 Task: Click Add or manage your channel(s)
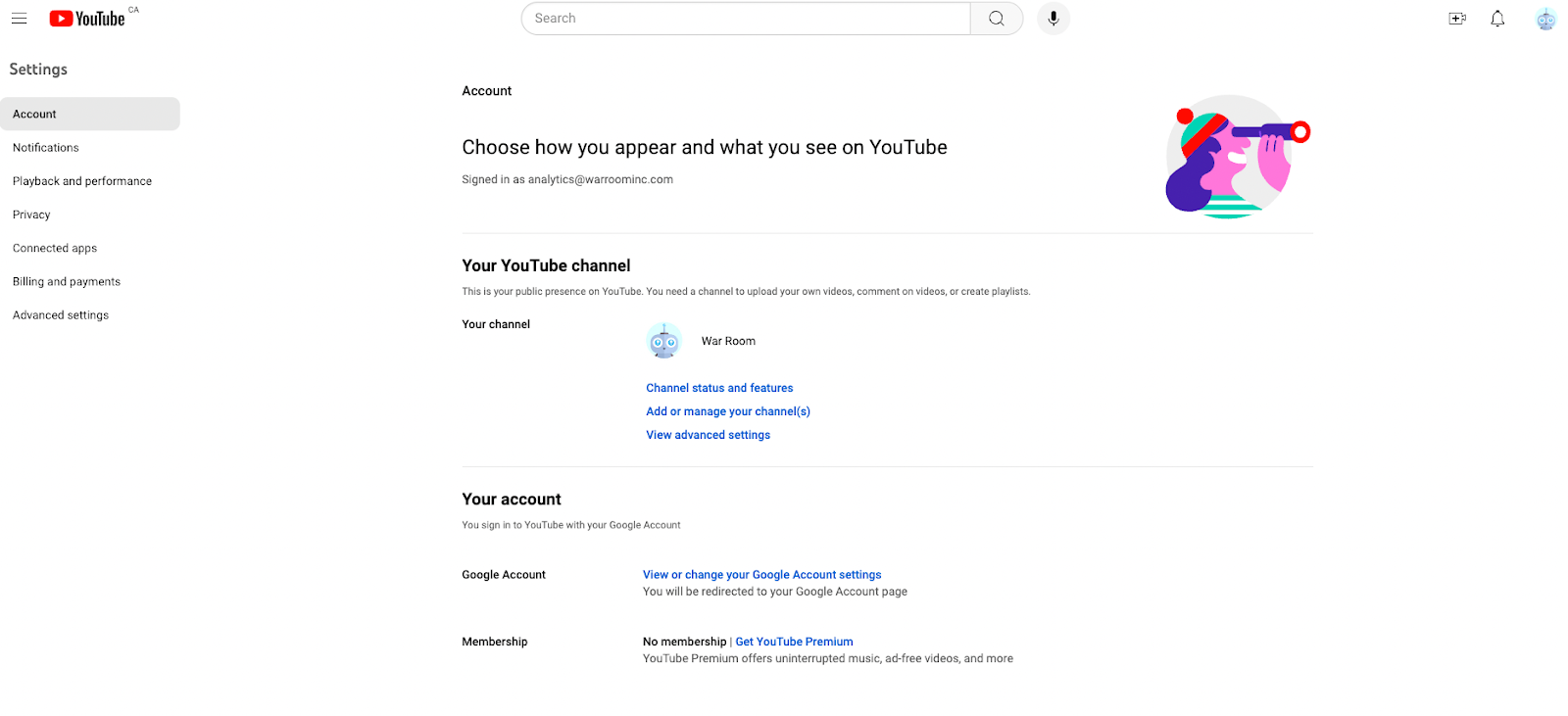(x=728, y=411)
